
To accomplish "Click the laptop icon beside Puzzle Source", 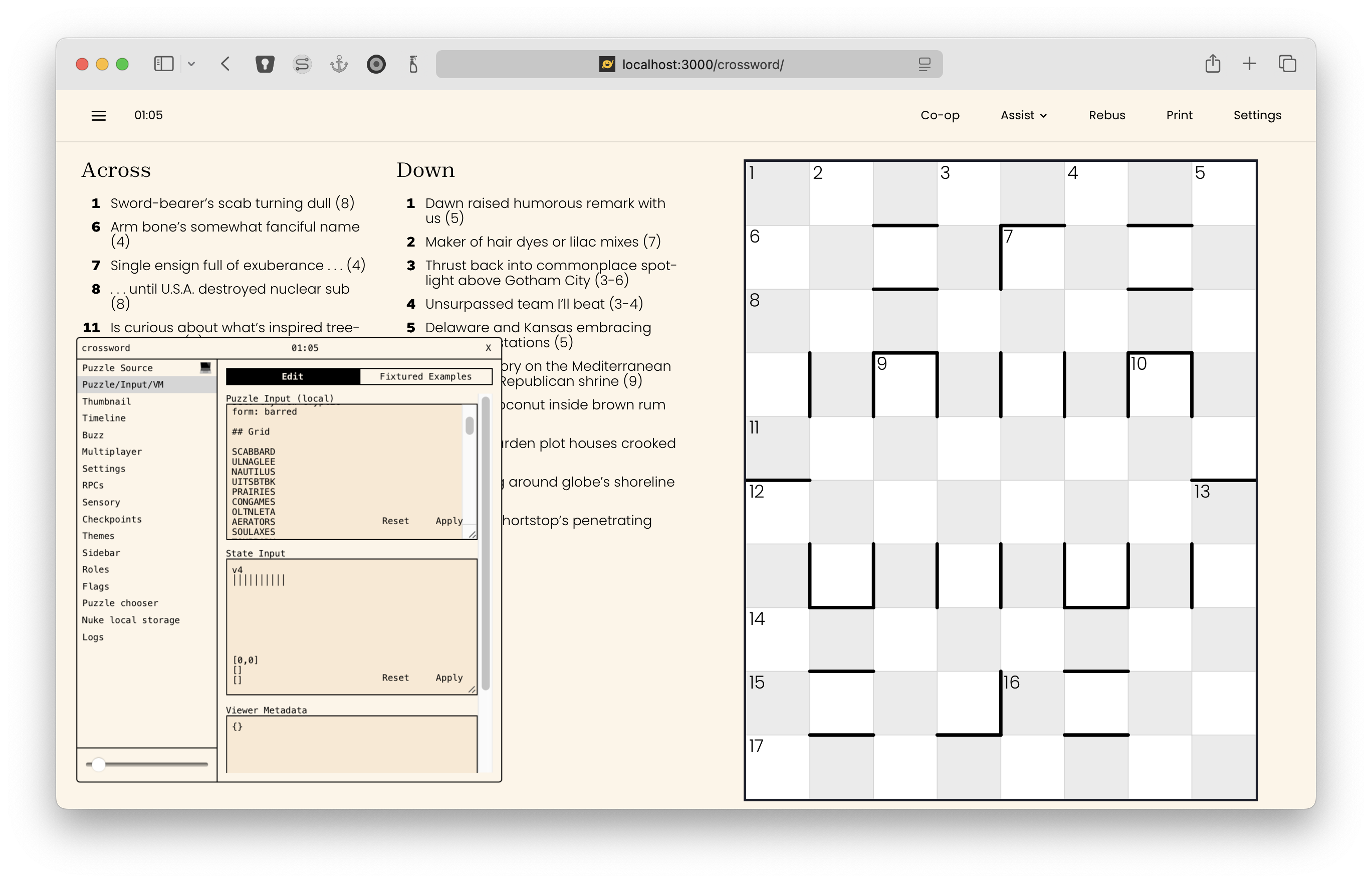I will pyautogui.click(x=205, y=367).
